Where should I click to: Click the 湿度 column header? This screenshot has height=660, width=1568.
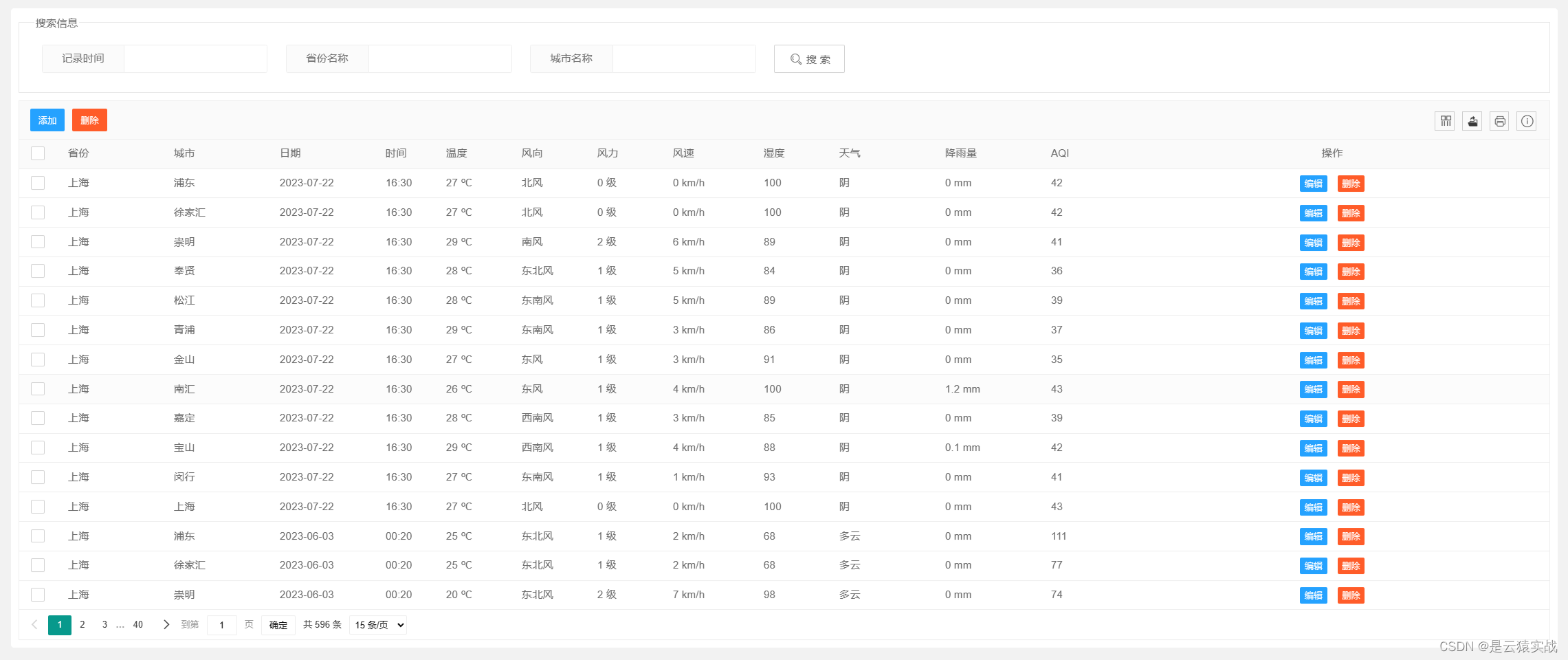click(x=774, y=153)
